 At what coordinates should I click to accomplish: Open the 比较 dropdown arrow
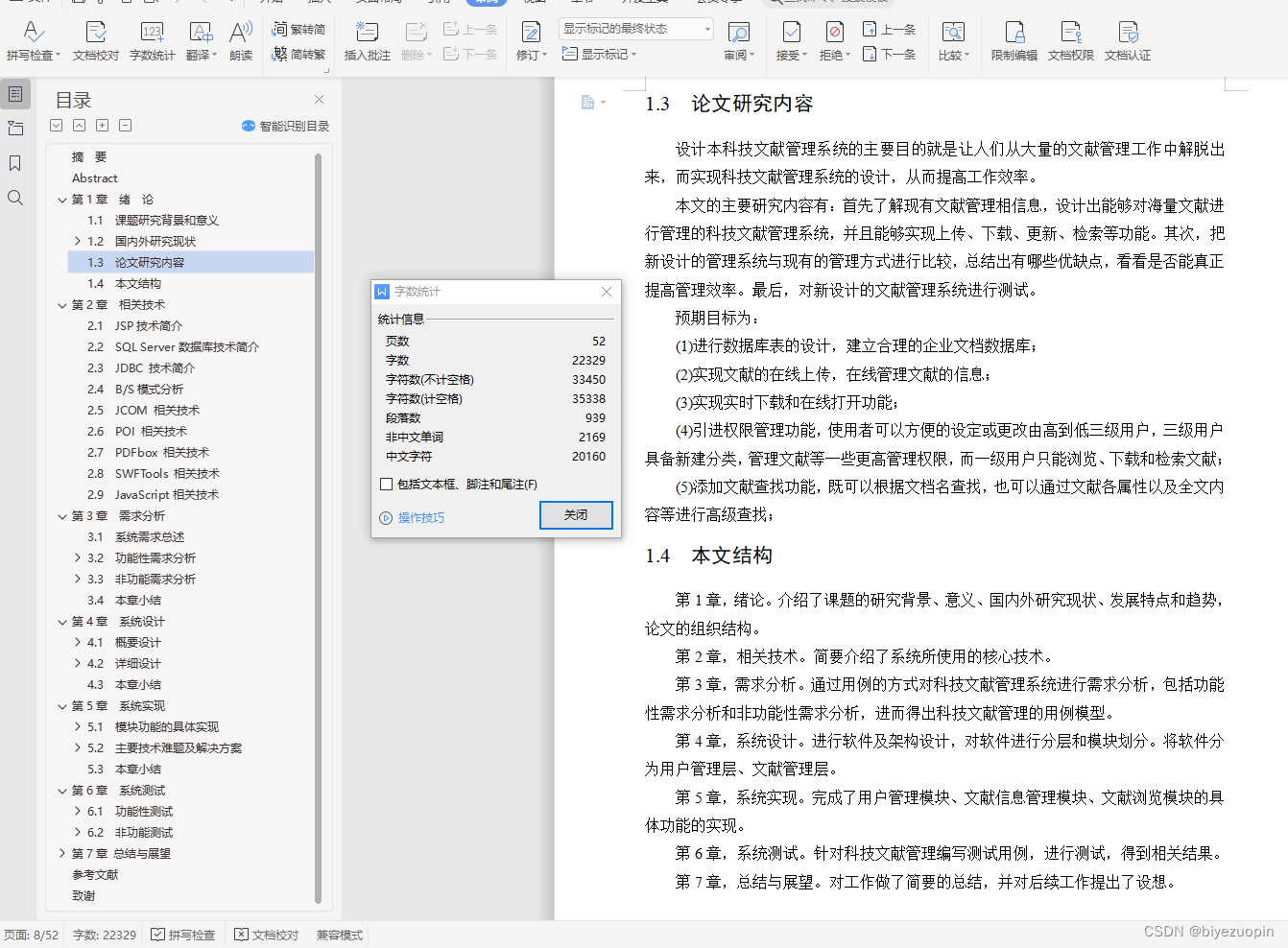966,56
